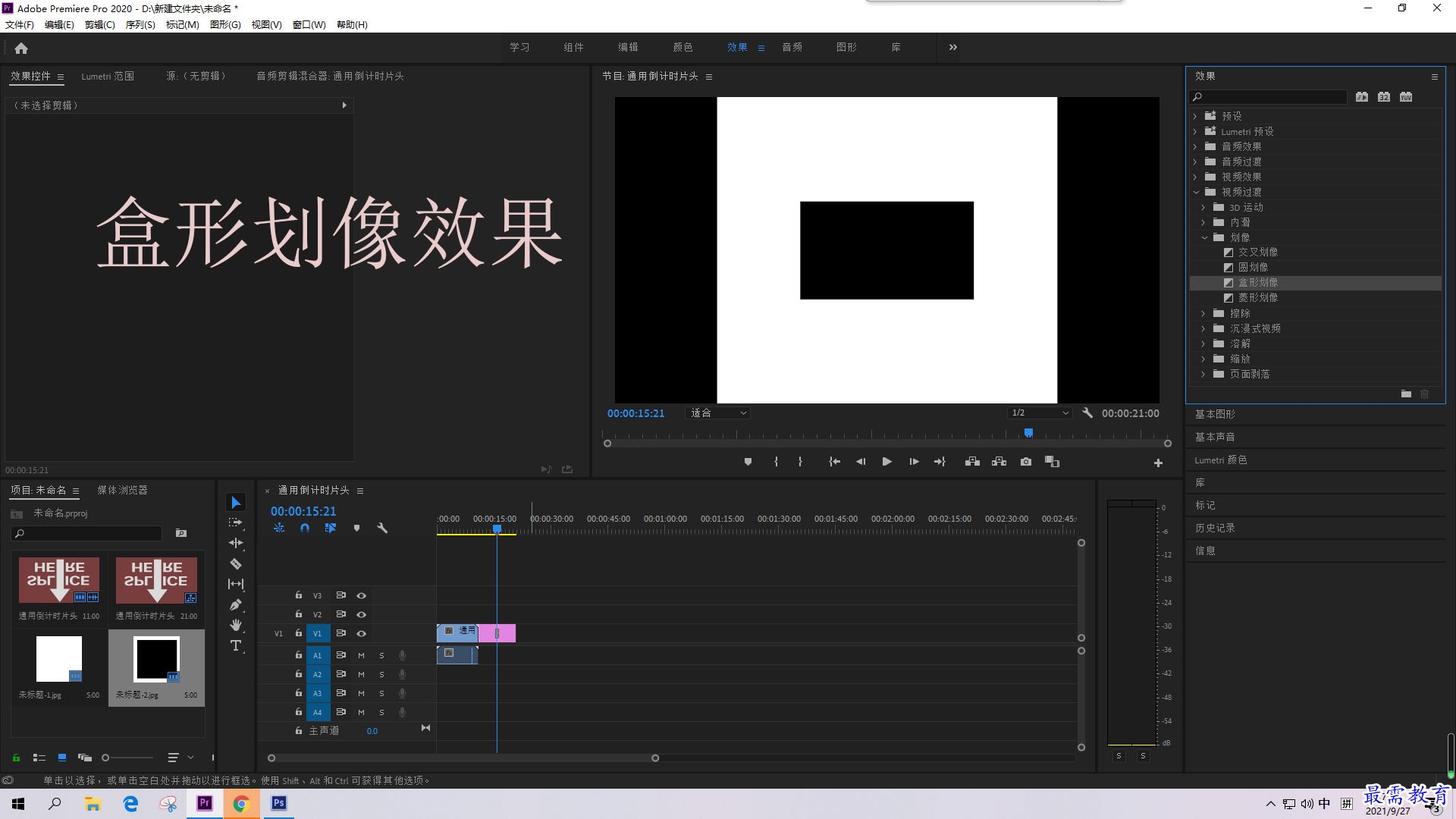
Task: Open 文件(F) menu
Action: coord(20,25)
